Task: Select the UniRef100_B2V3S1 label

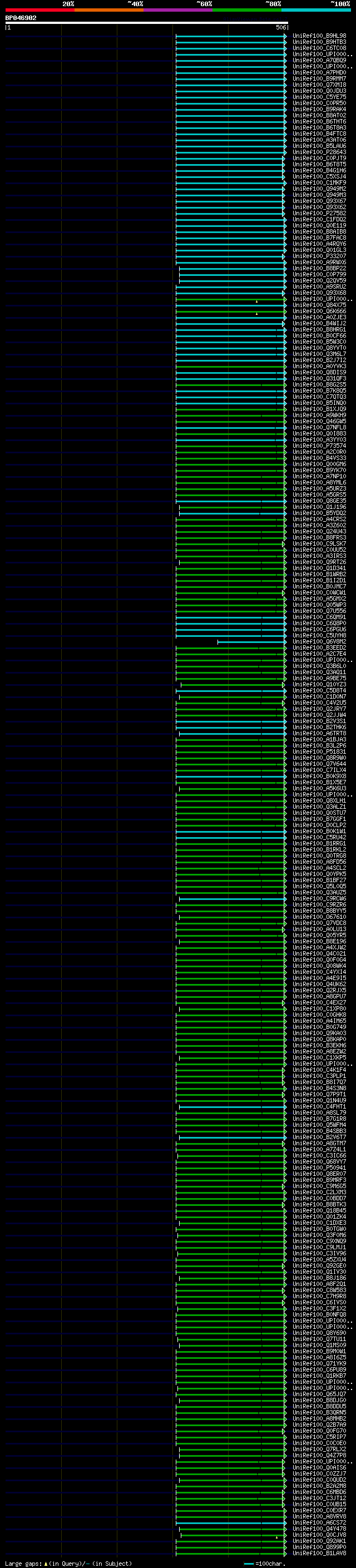Action: tap(319, 721)
